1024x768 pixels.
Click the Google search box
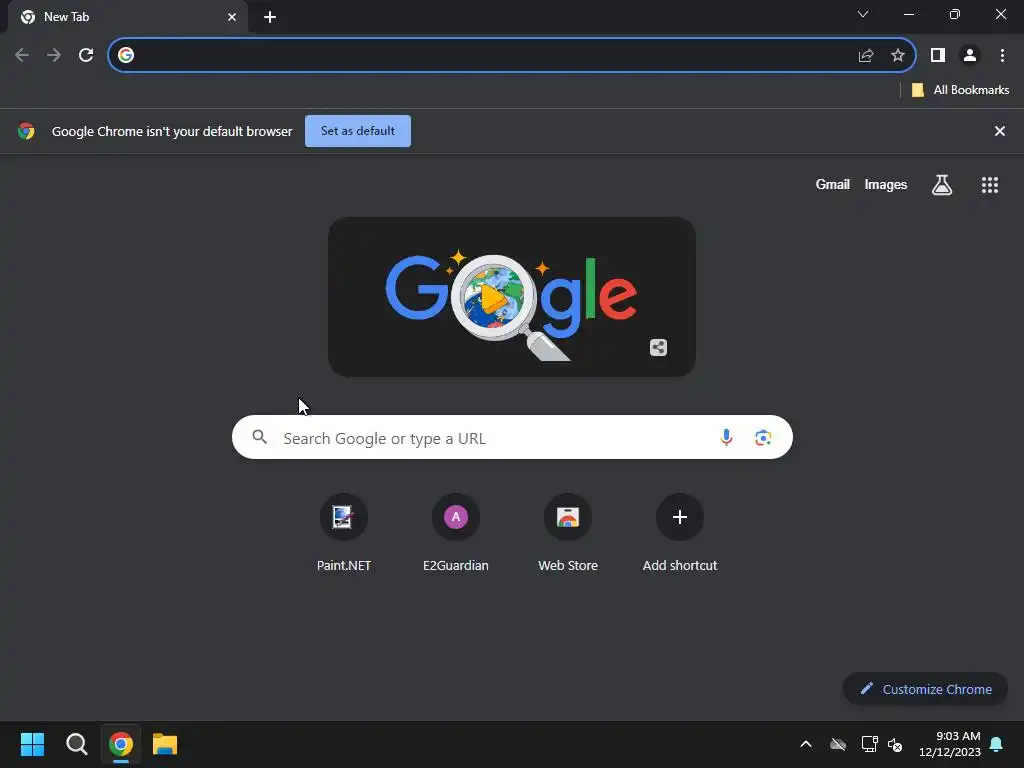pyautogui.click(x=512, y=438)
